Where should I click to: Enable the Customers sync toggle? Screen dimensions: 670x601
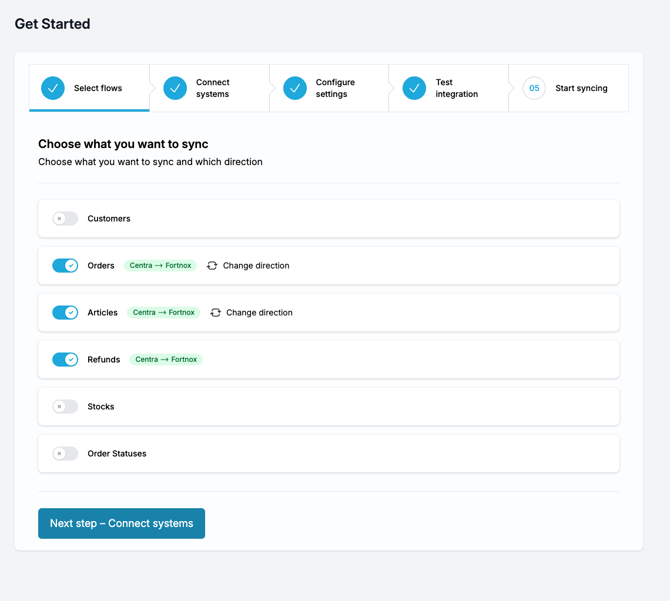65,219
